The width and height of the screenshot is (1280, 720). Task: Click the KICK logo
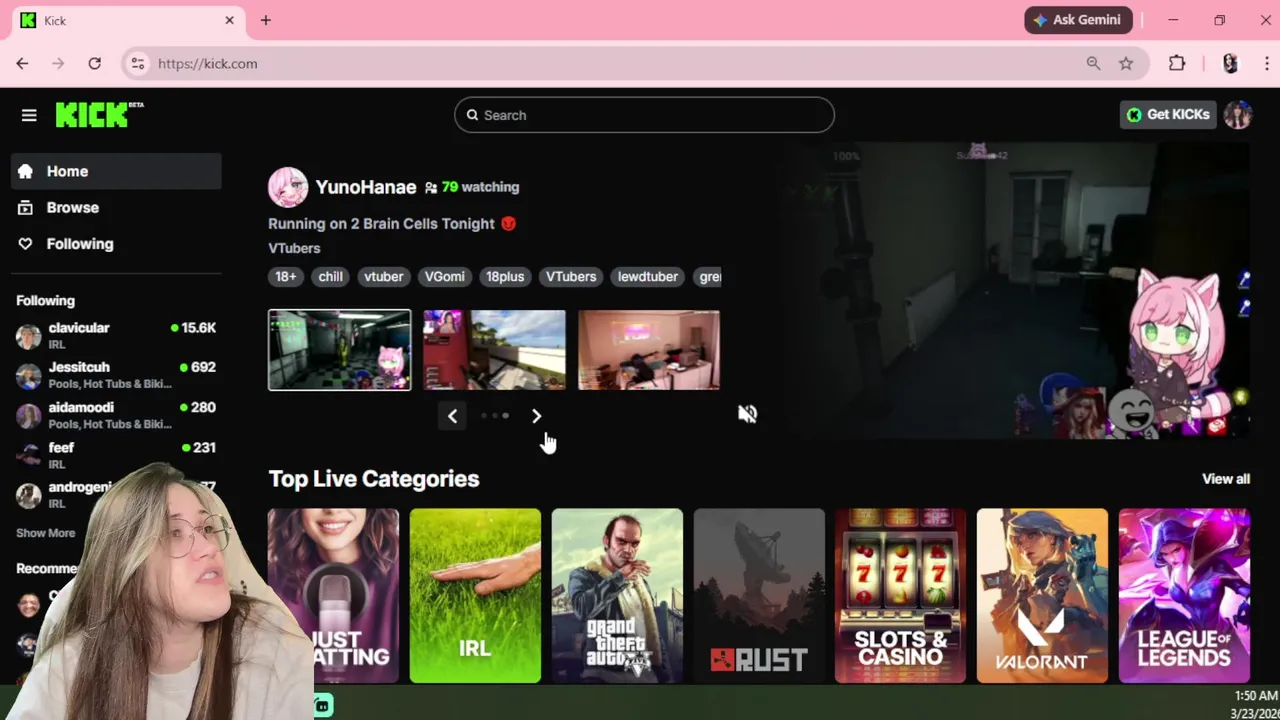[99, 114]
